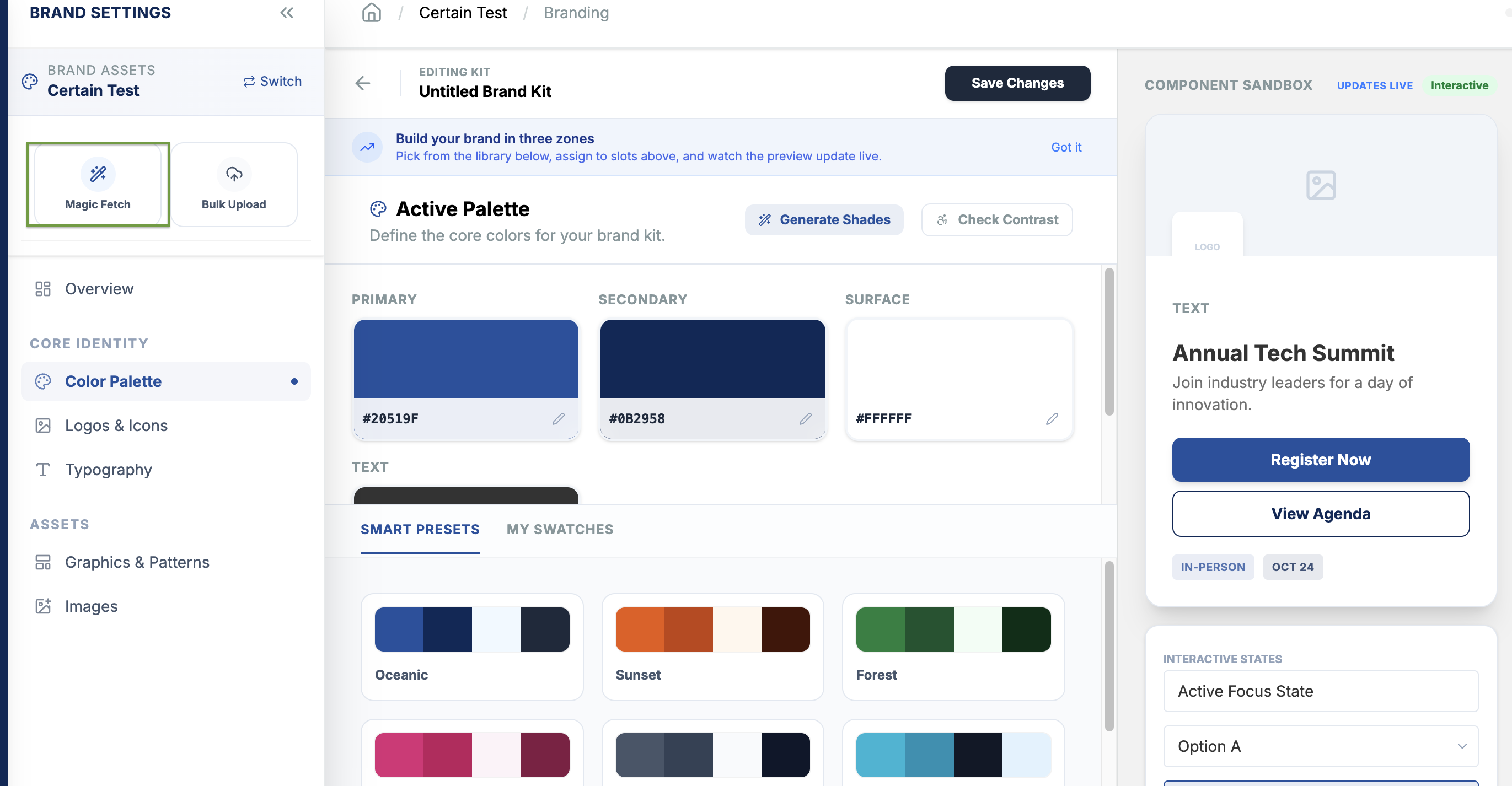This screenshot has width=1512, height=786.
Task: Click the Brand Assets palette icon
Action: tap(30, 81)
